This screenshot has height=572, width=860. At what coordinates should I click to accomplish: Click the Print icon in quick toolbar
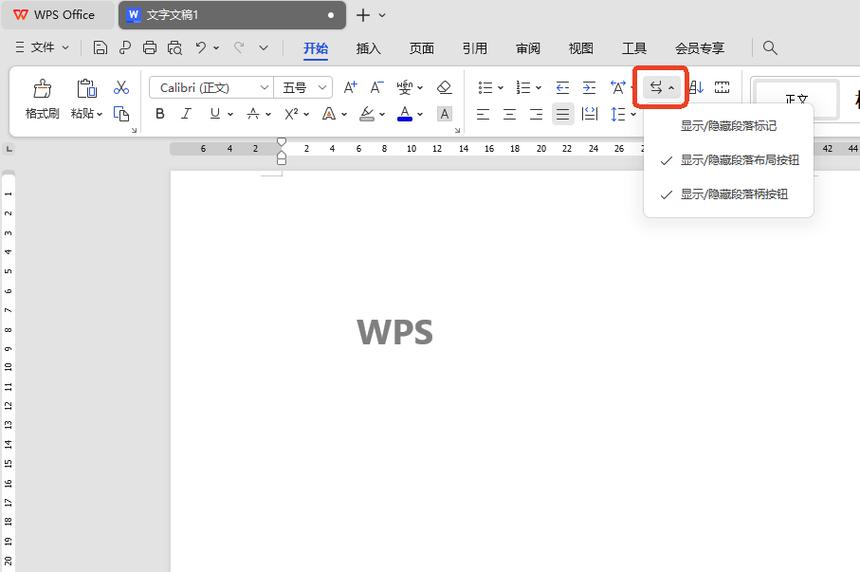149,48
